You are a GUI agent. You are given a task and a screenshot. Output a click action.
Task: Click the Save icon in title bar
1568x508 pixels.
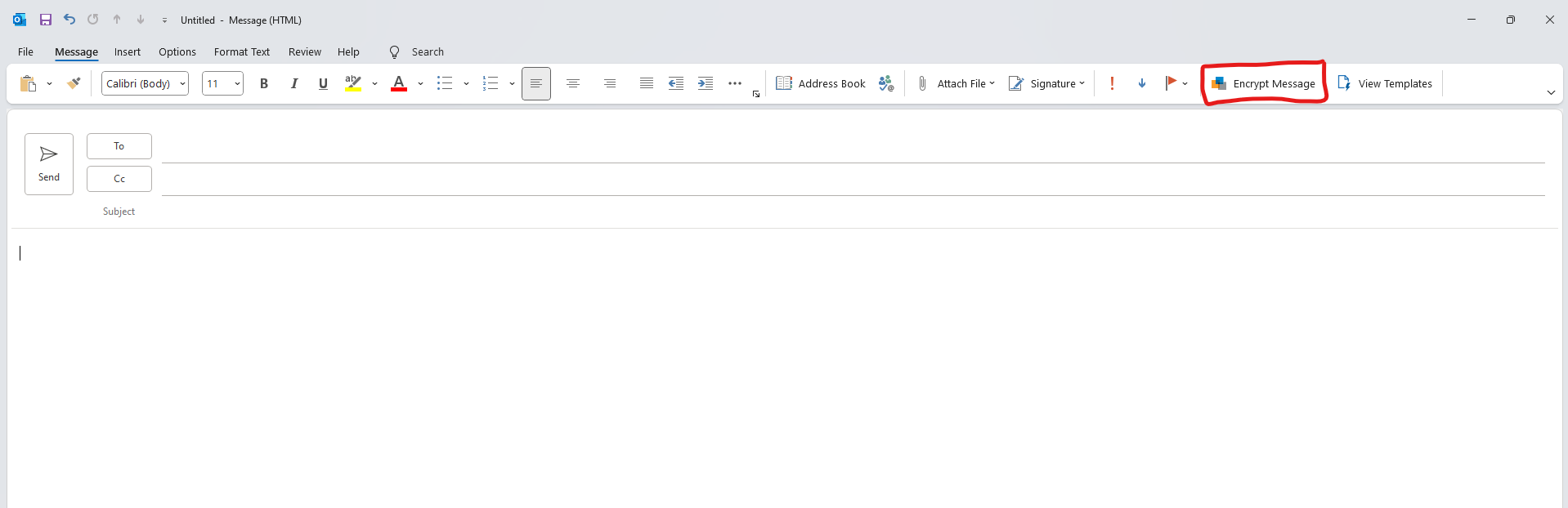[x=46, y=20]
